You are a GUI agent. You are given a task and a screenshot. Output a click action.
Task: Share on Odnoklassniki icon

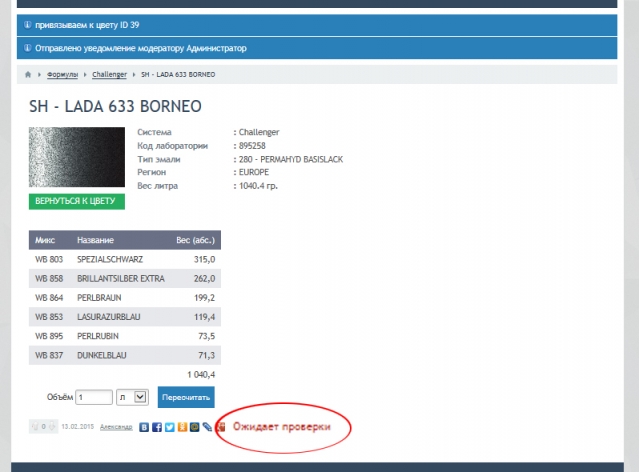pos(182,427)
